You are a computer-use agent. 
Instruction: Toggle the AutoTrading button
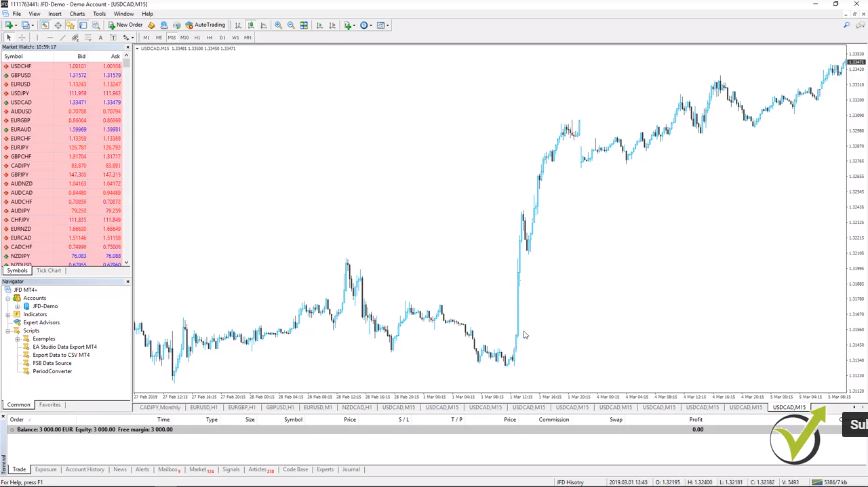coord(205,25)
